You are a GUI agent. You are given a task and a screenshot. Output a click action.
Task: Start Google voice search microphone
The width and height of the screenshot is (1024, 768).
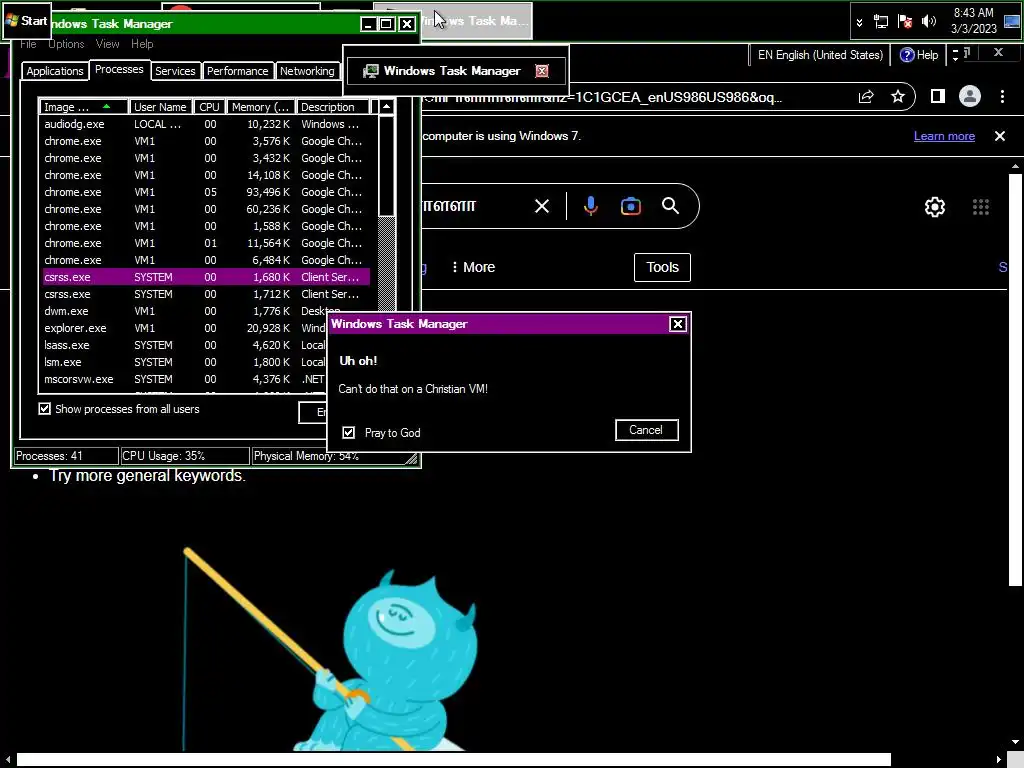tap(590, 206)
